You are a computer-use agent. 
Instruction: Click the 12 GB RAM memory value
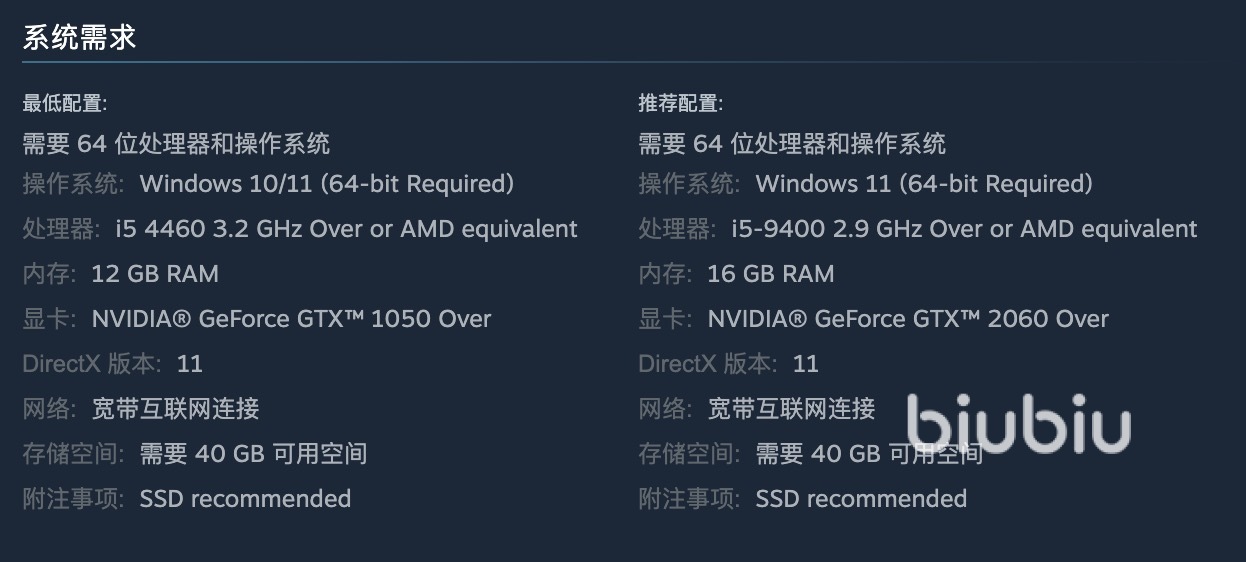(x=155, y=274)
